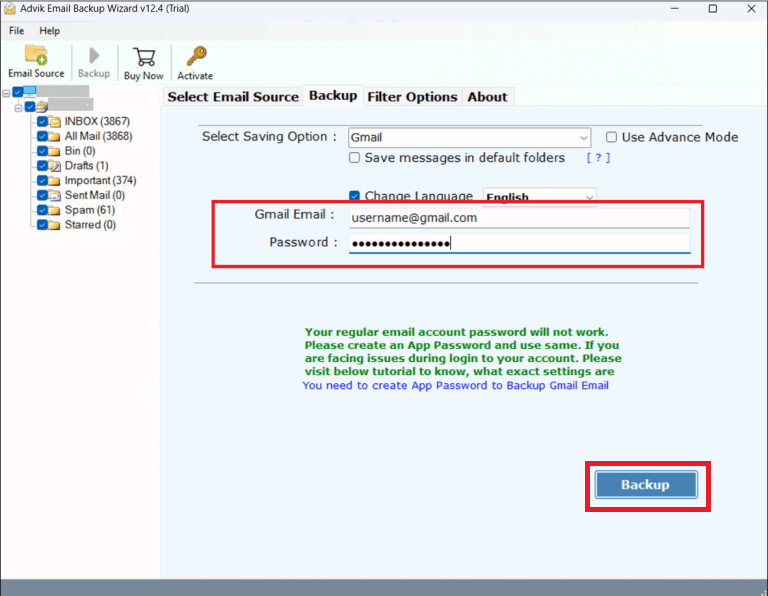Select the Drafts folder icon
This screenshot has width=768, height=596.
(x=55, y=166)
